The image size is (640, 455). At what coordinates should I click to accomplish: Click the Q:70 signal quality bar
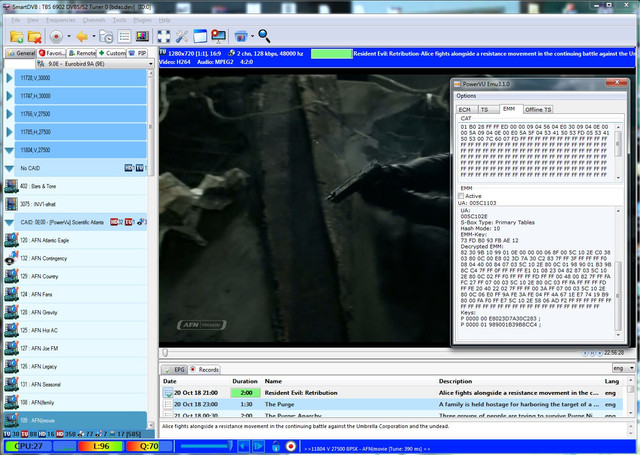tap(149, 446)
